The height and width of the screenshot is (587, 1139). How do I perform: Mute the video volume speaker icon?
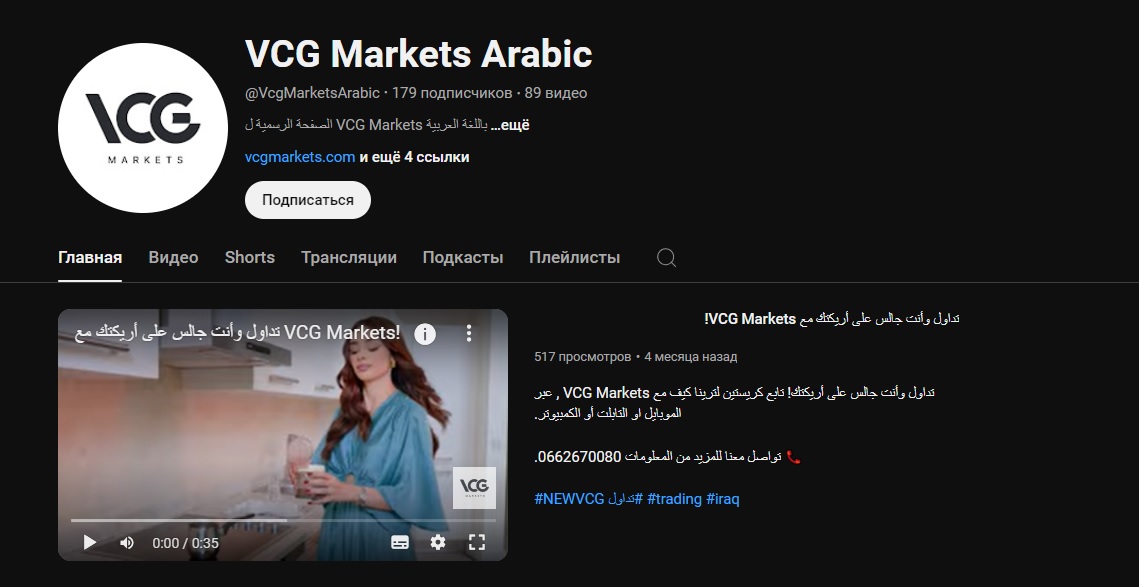[127, 543]
